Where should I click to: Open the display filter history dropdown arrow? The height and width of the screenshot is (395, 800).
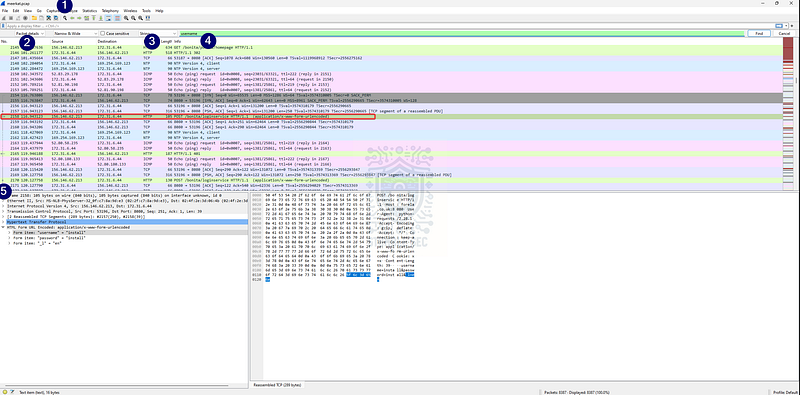[x=787, y=26]
